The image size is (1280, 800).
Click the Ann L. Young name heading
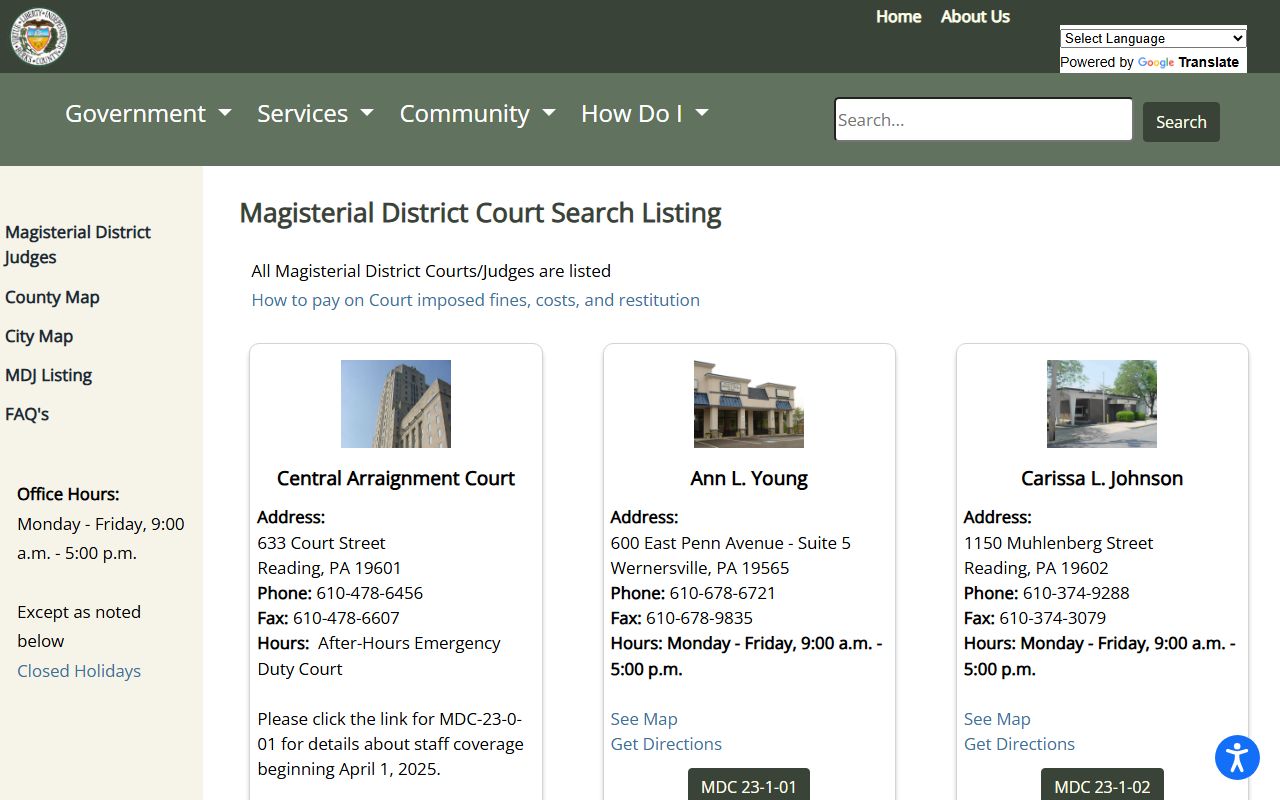[749, 478]
